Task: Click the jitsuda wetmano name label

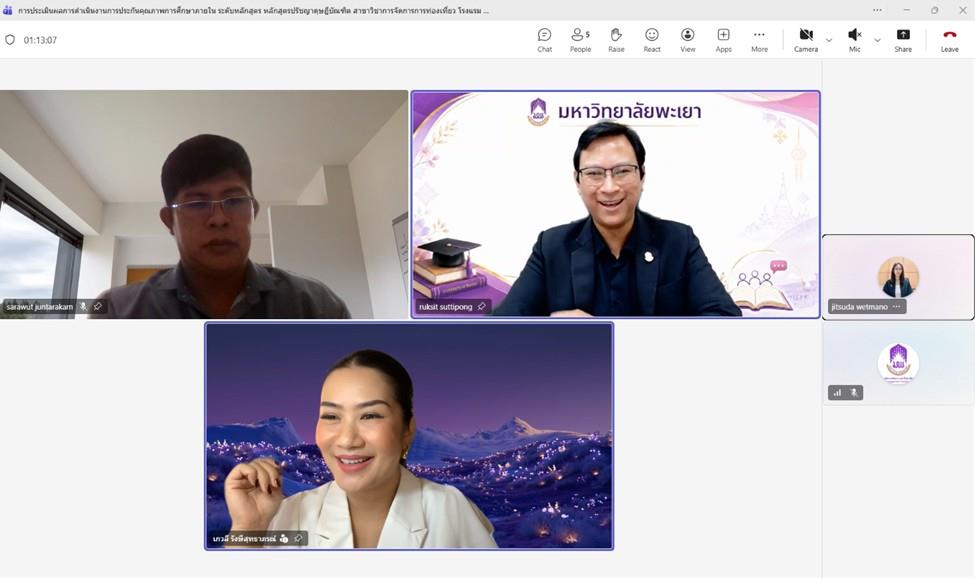Action: click(x=859, y=307)
